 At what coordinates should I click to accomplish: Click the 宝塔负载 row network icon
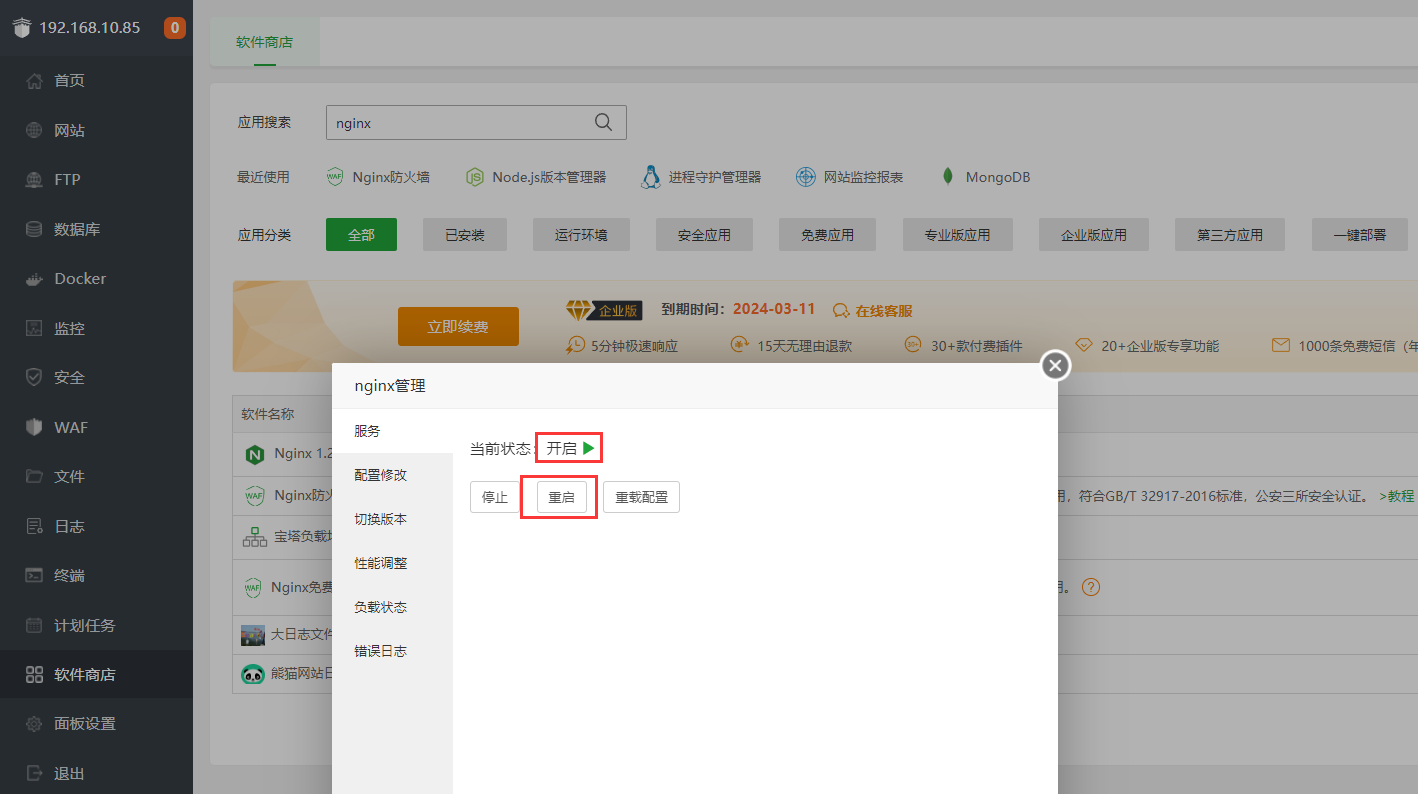[254, 537]
